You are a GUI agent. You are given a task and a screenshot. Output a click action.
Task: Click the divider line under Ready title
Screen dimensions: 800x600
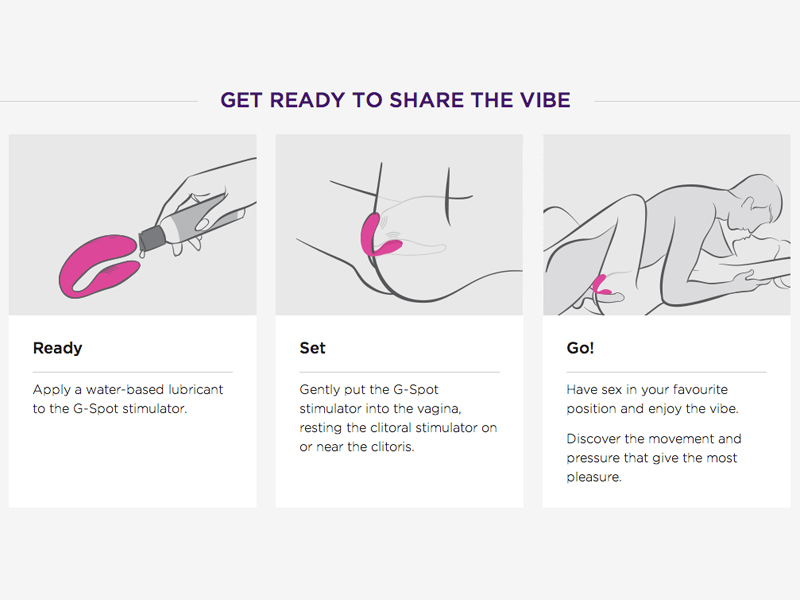click(x=133, y=372)
